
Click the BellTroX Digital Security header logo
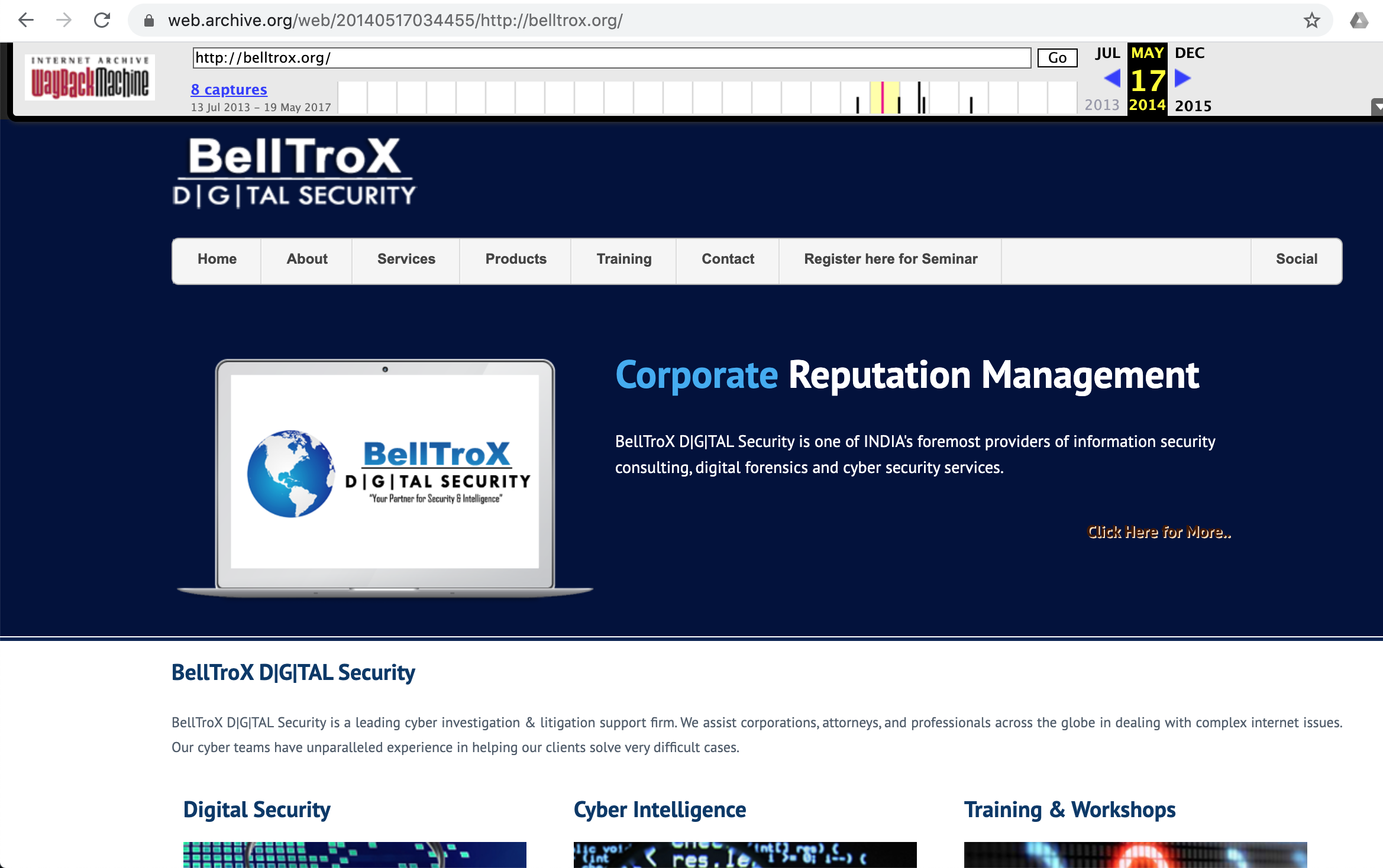[294, 171]
